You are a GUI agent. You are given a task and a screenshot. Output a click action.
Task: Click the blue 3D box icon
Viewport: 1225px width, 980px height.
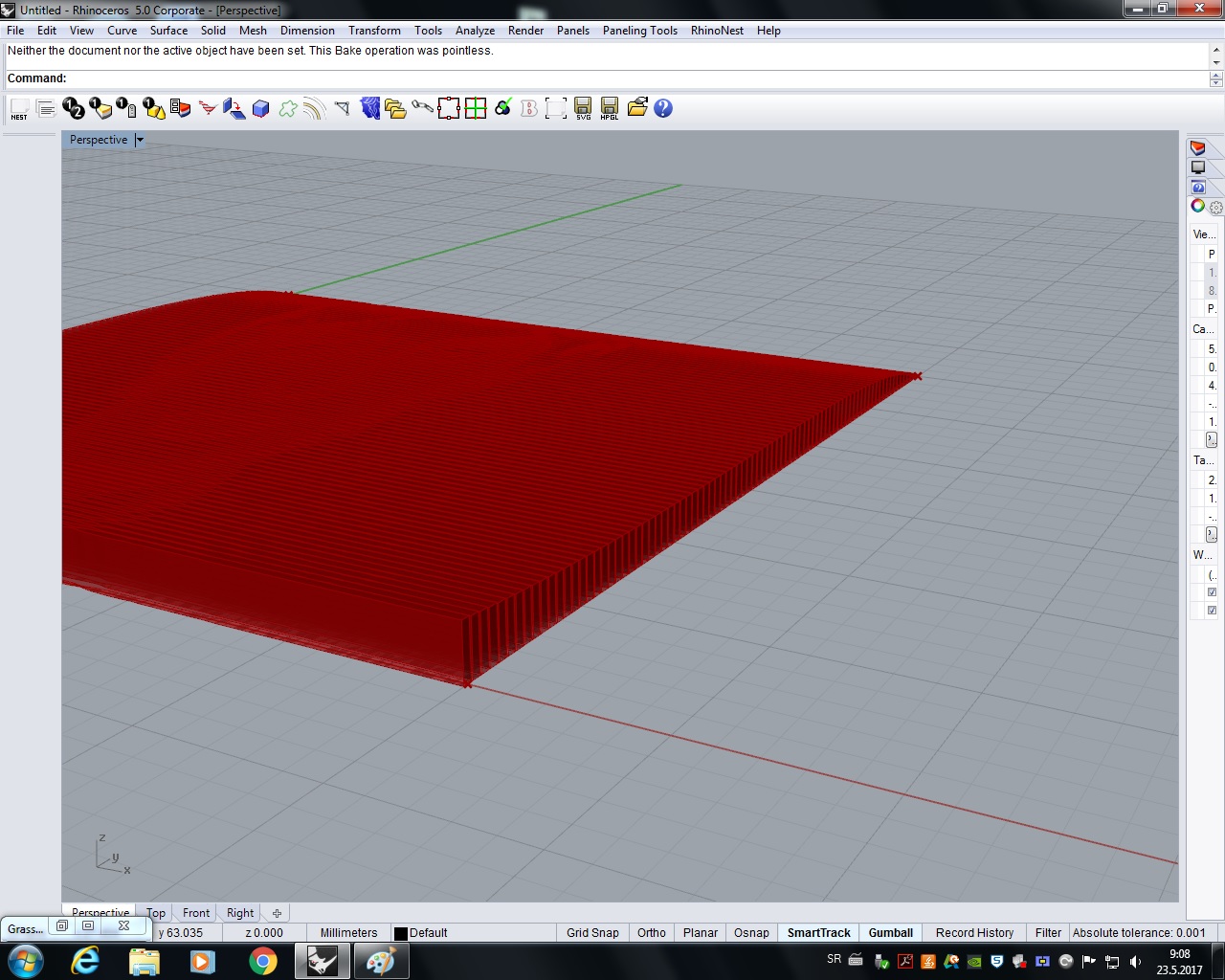261,109
